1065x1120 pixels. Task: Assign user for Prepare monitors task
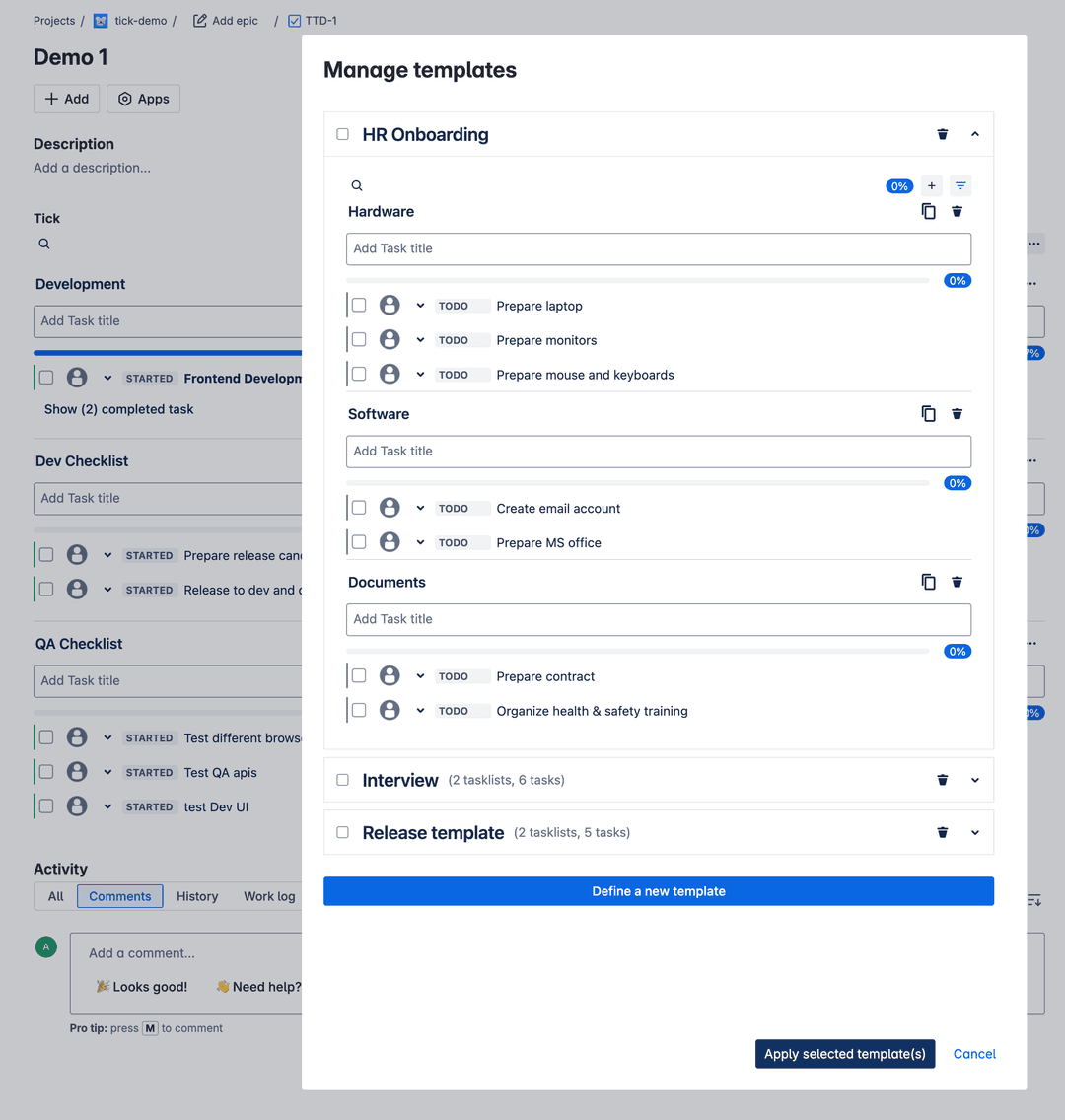click(390, 339)
